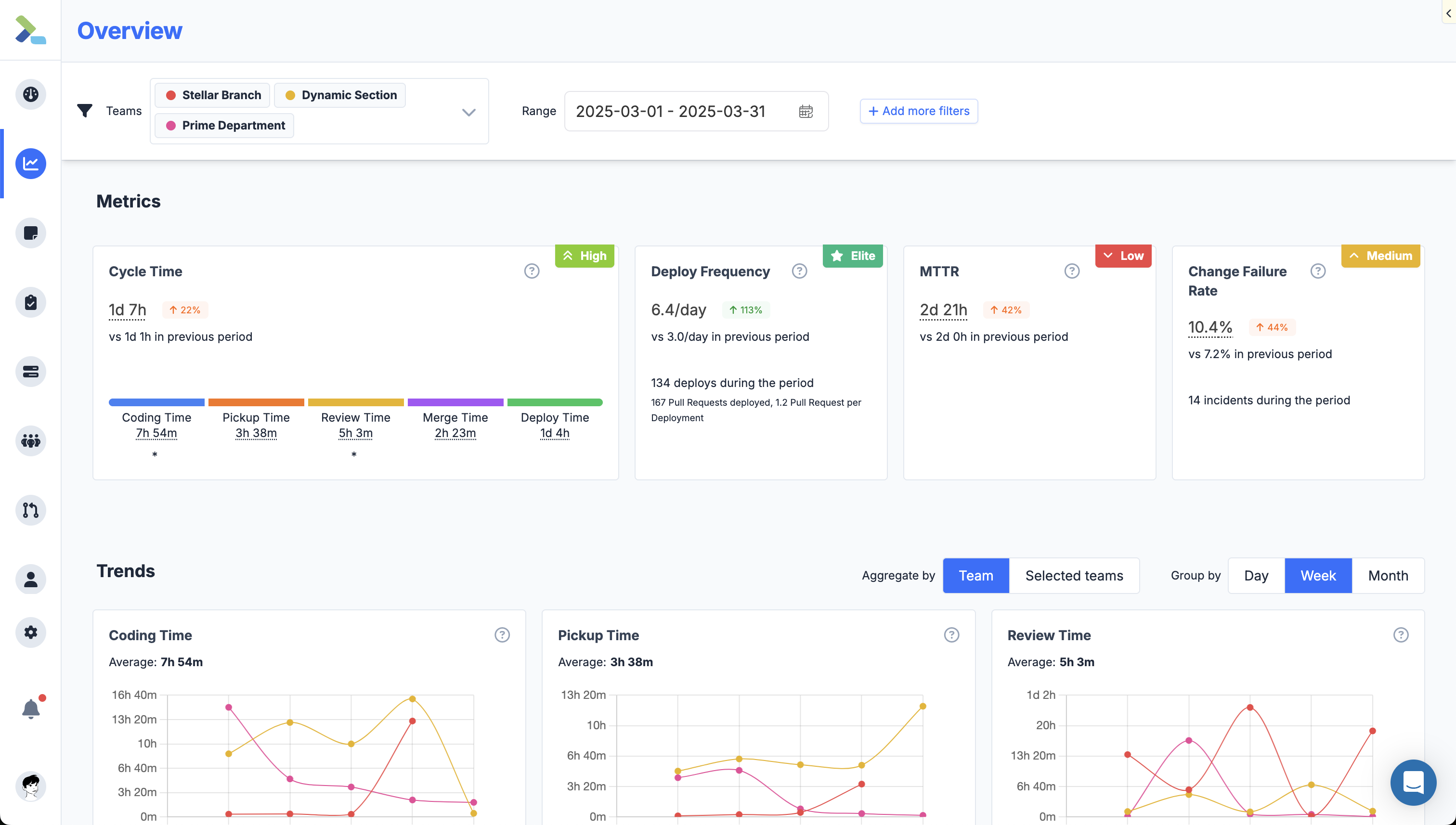Expand the Teams filter dropdown

click(468, 112)
